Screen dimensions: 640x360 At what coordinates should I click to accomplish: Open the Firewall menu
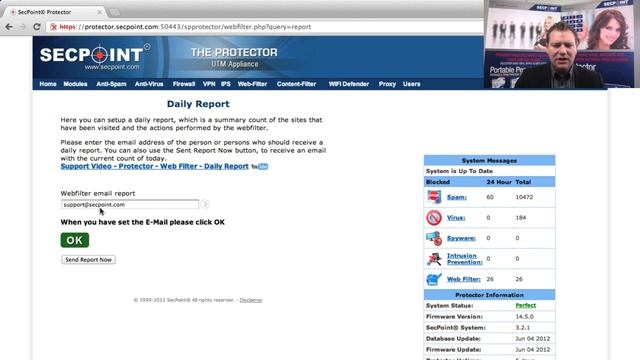[x=184, y=84]
